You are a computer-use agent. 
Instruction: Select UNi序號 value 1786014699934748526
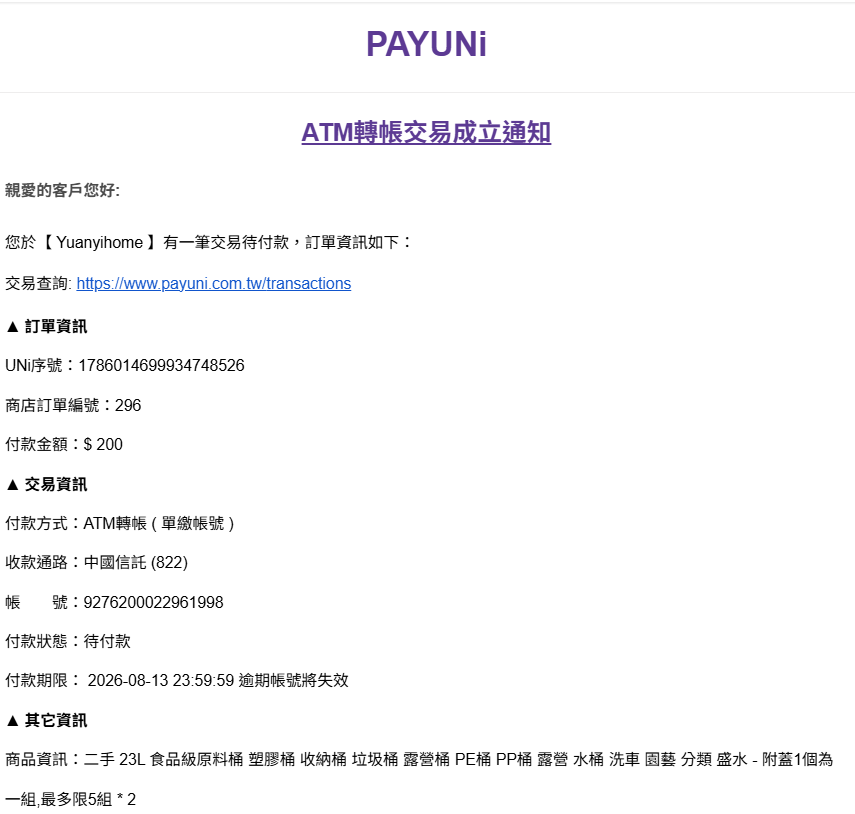[161, 365]
